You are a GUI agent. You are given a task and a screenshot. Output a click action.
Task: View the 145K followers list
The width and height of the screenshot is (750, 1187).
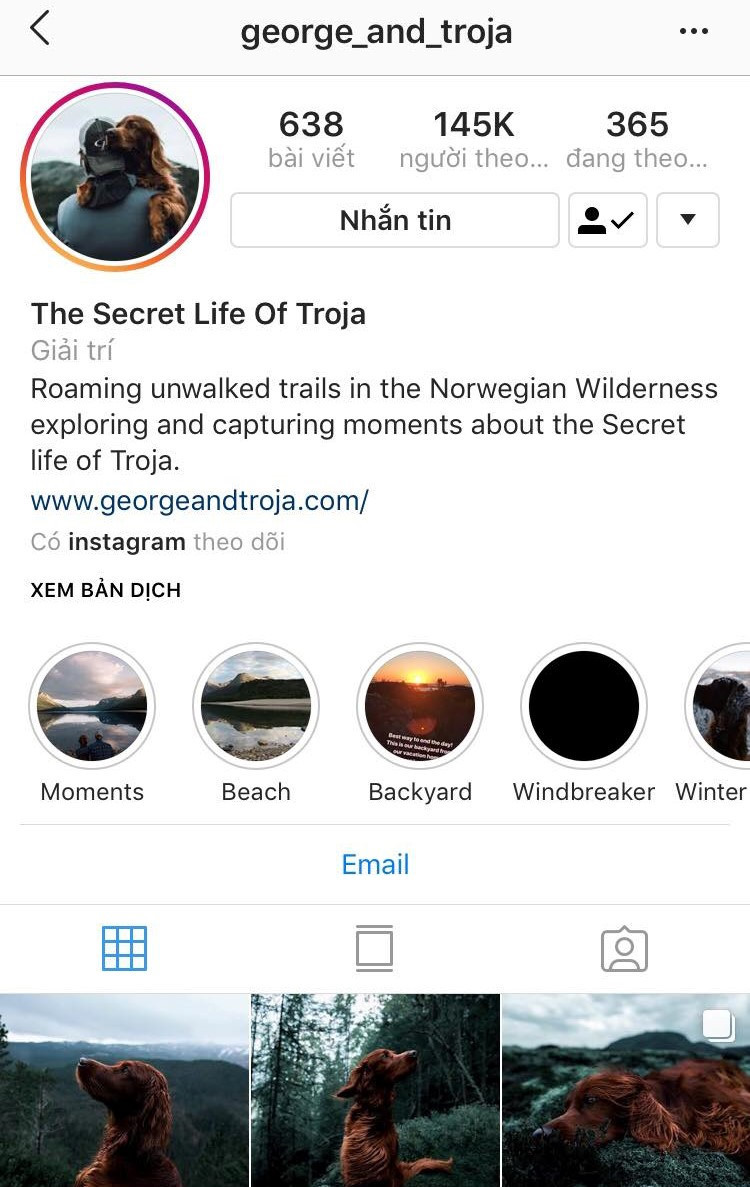(x=474, y=139)
